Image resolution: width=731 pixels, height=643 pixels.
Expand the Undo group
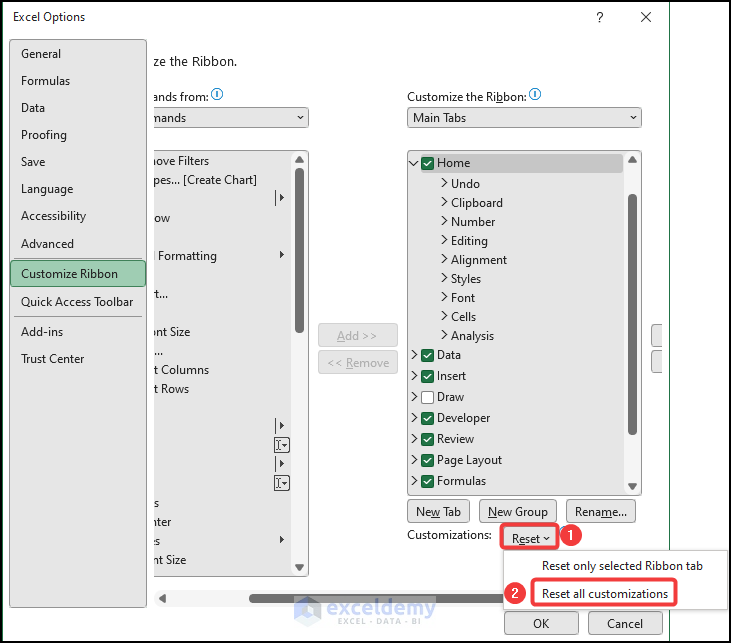point(444,183)
